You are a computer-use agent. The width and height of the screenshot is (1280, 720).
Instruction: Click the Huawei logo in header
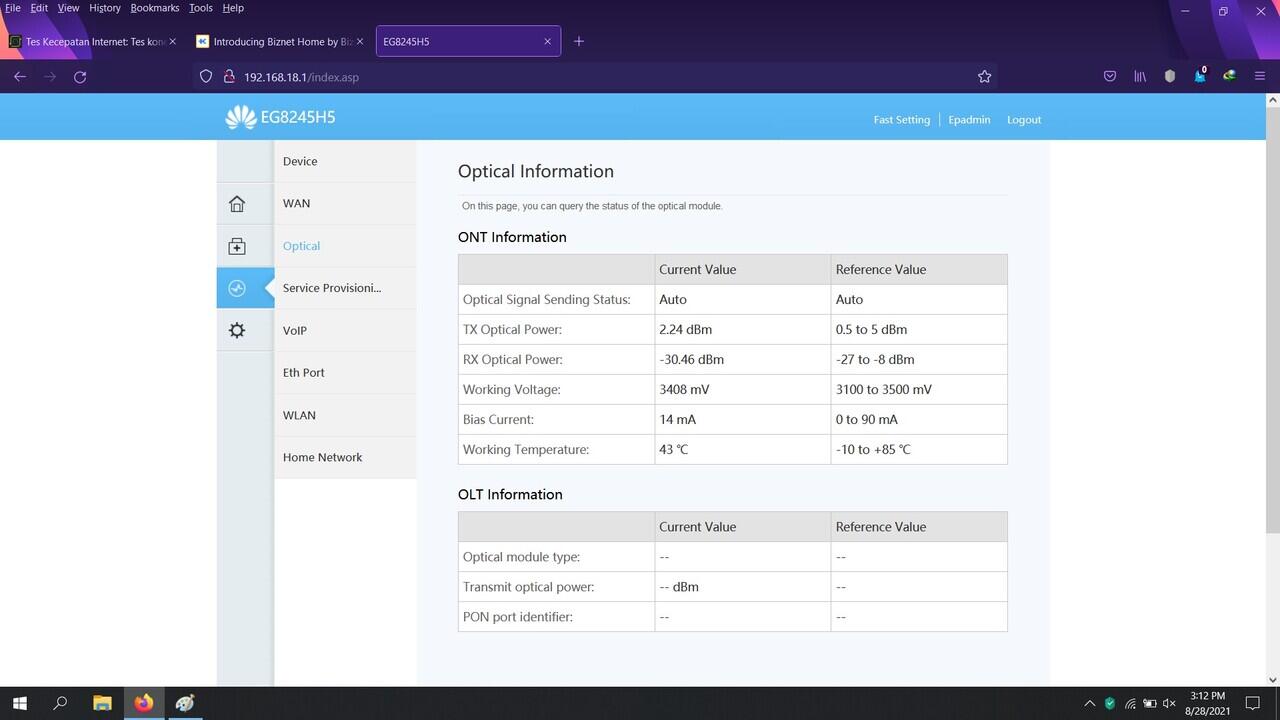tap(241, 118)
